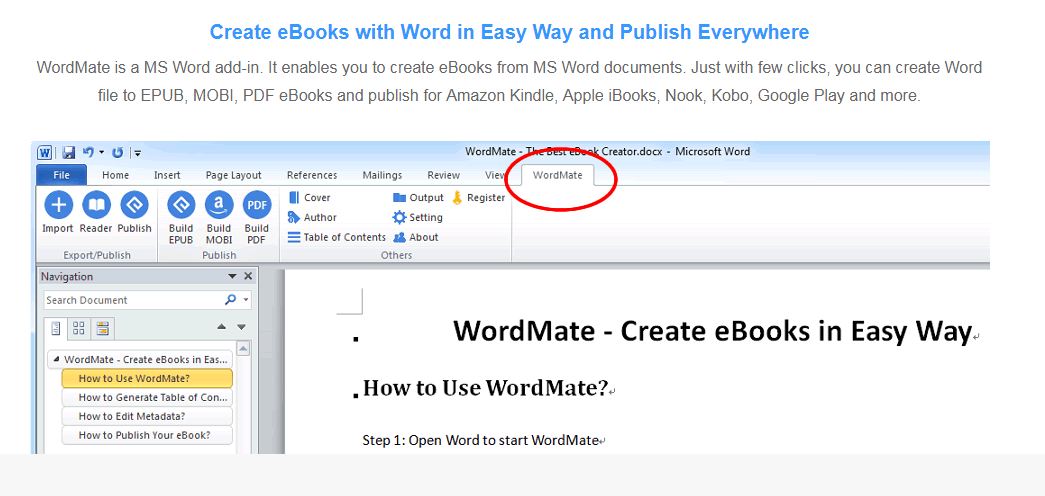Image resolution: width=1045 pixels, height=496 pixels.
Task: Click the Word application icon in title bar
Action: [x=45, y=153]
